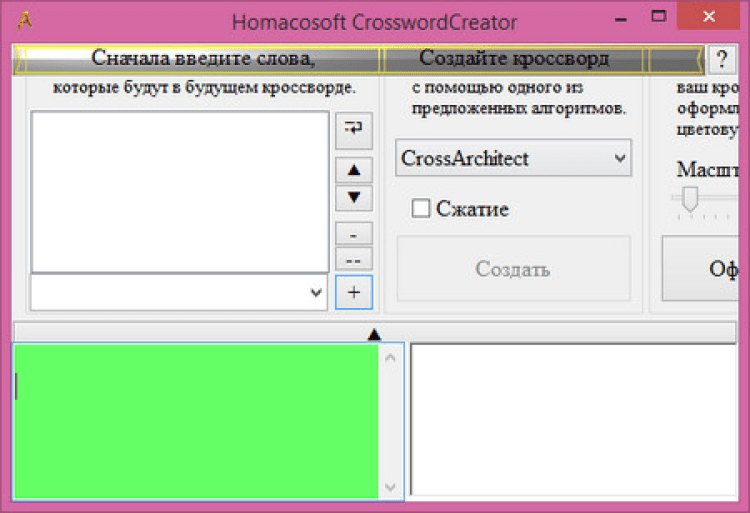
Task: Move selected word down with the down arrow
Action: click(354, 197)
